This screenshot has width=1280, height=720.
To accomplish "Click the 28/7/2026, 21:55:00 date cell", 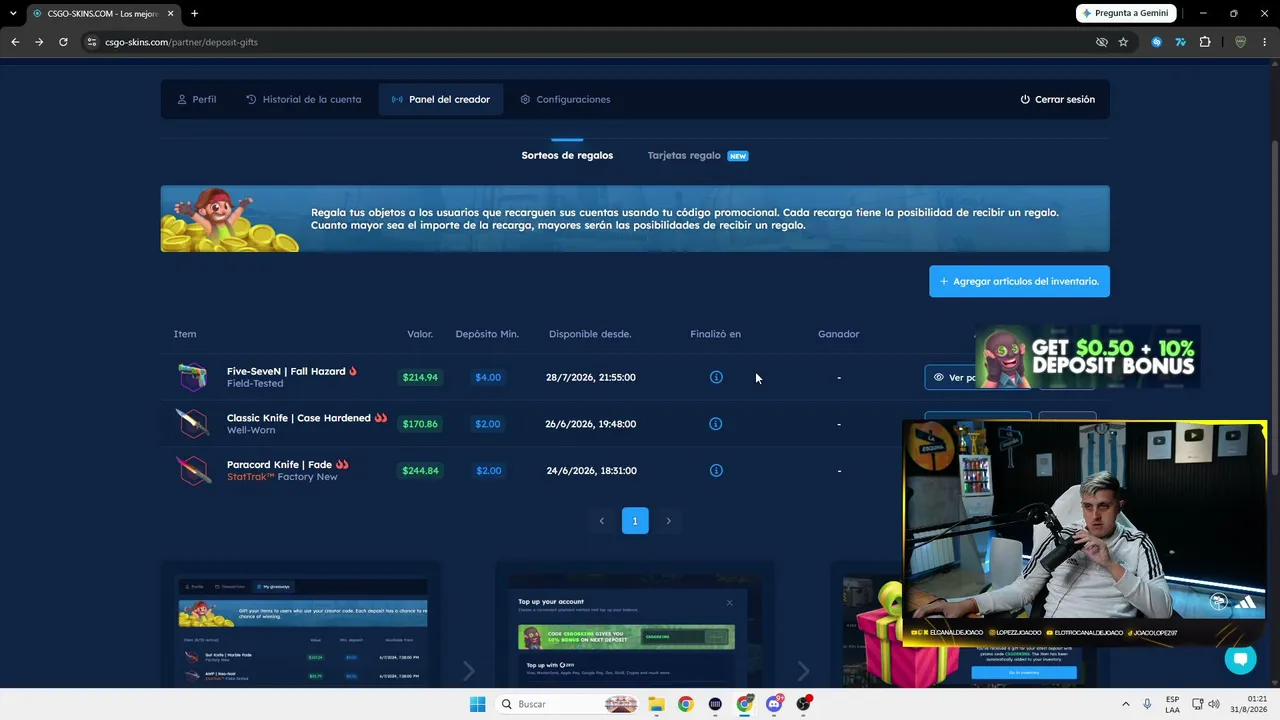I will [590, 377].
